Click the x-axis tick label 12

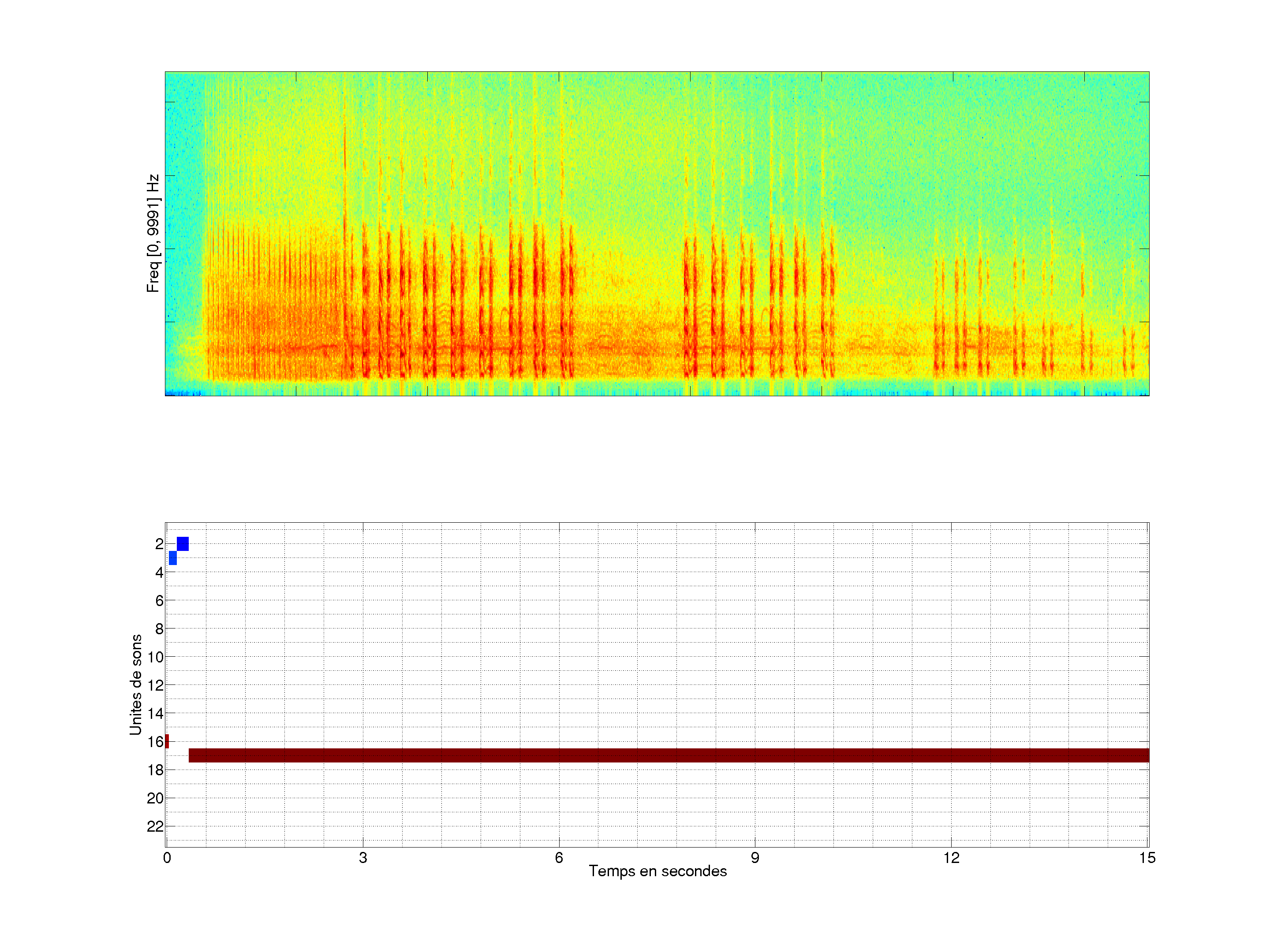(951, 858)
